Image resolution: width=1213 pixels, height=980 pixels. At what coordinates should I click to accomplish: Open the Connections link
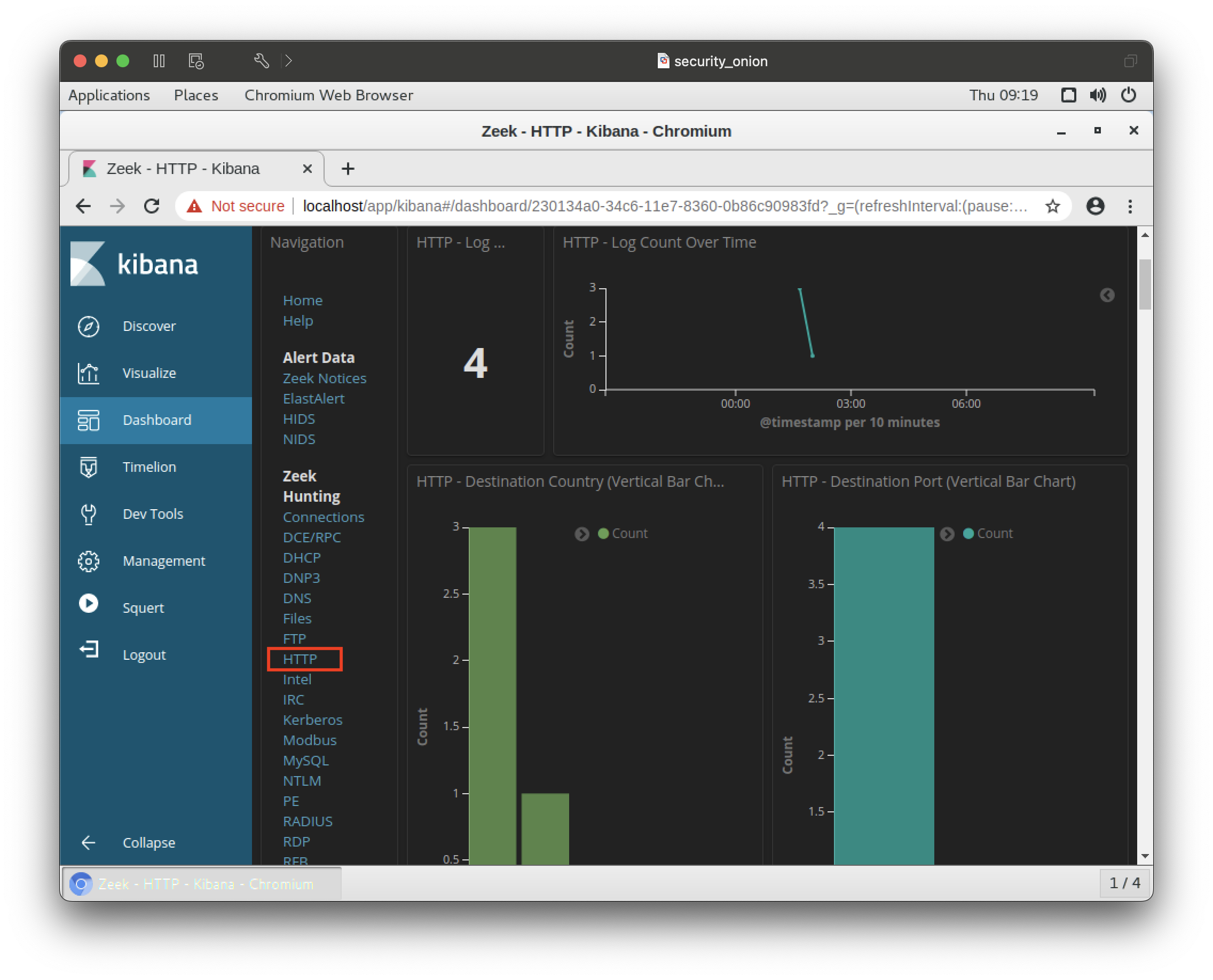[324, 517]
